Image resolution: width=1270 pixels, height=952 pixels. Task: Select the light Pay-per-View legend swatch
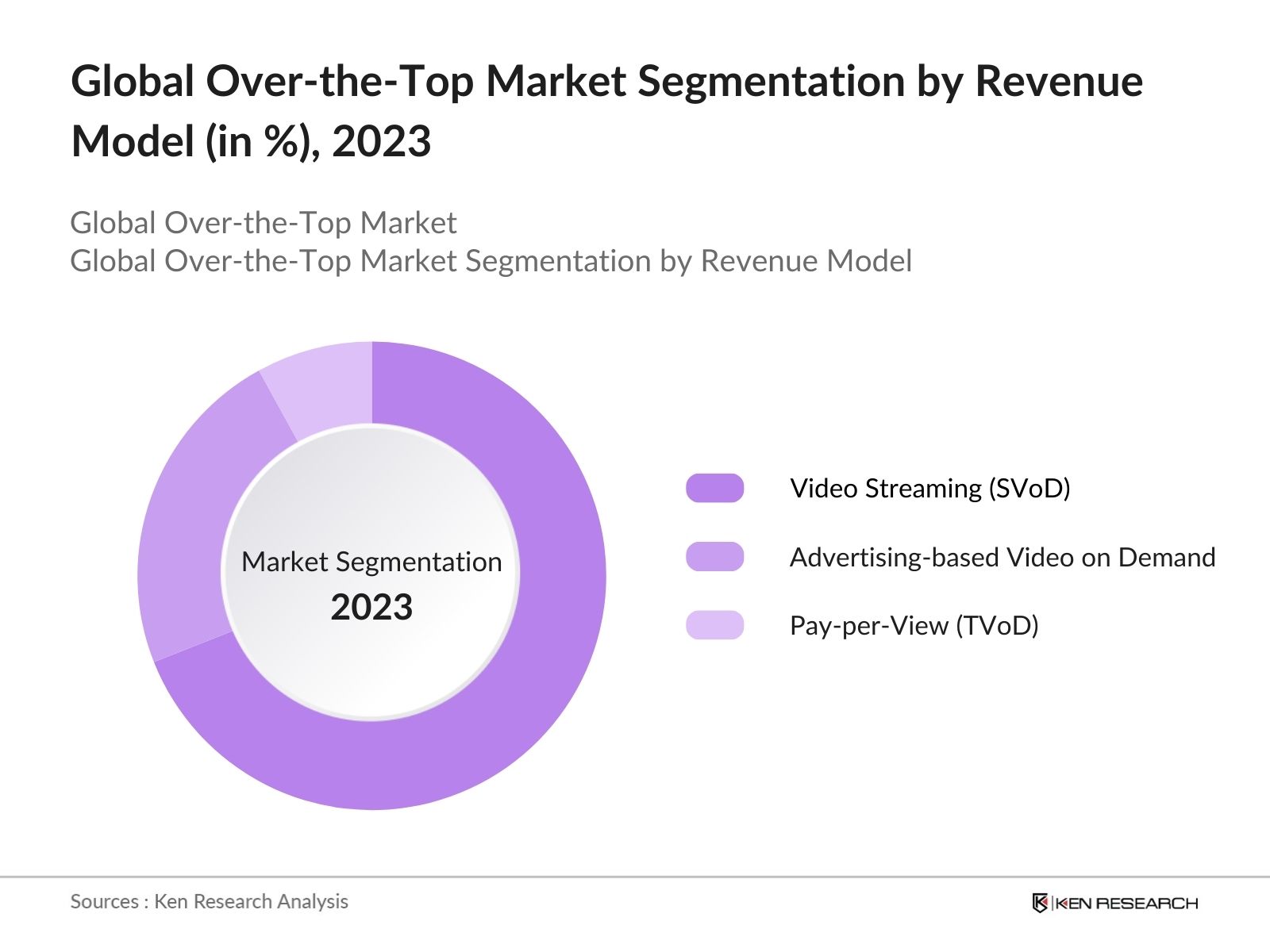coord(714,625)
